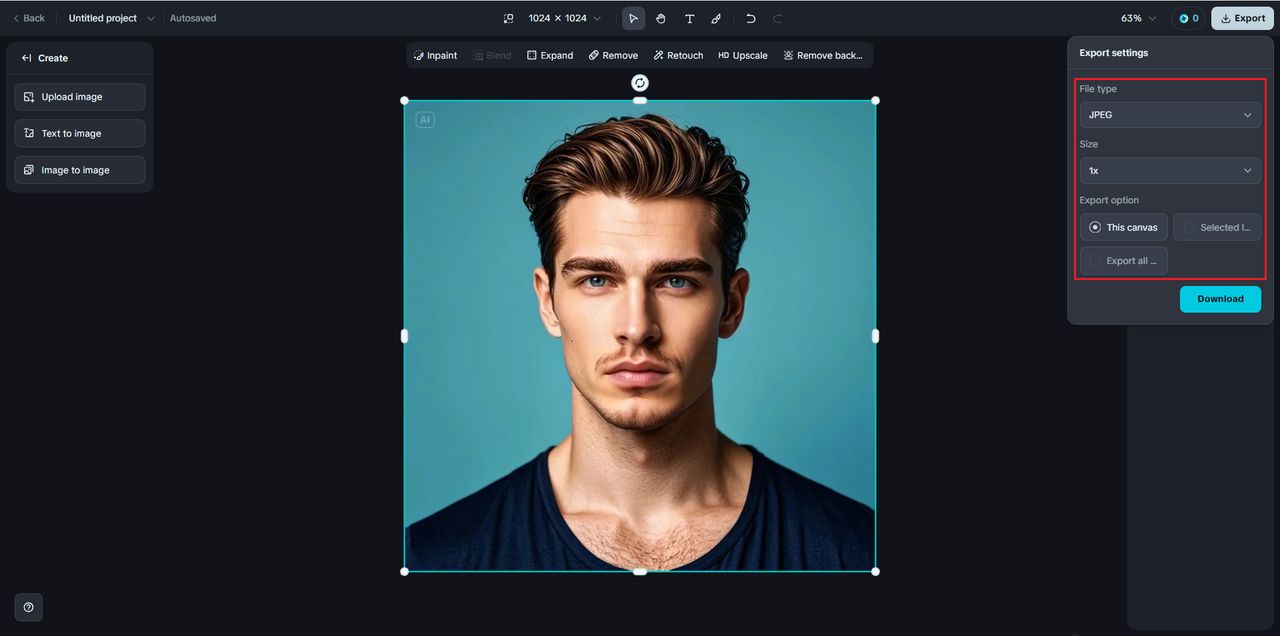This screenshot has width=1280, height=636.
Task: Click the Text to image icon
Action: [x=29, y=133]
